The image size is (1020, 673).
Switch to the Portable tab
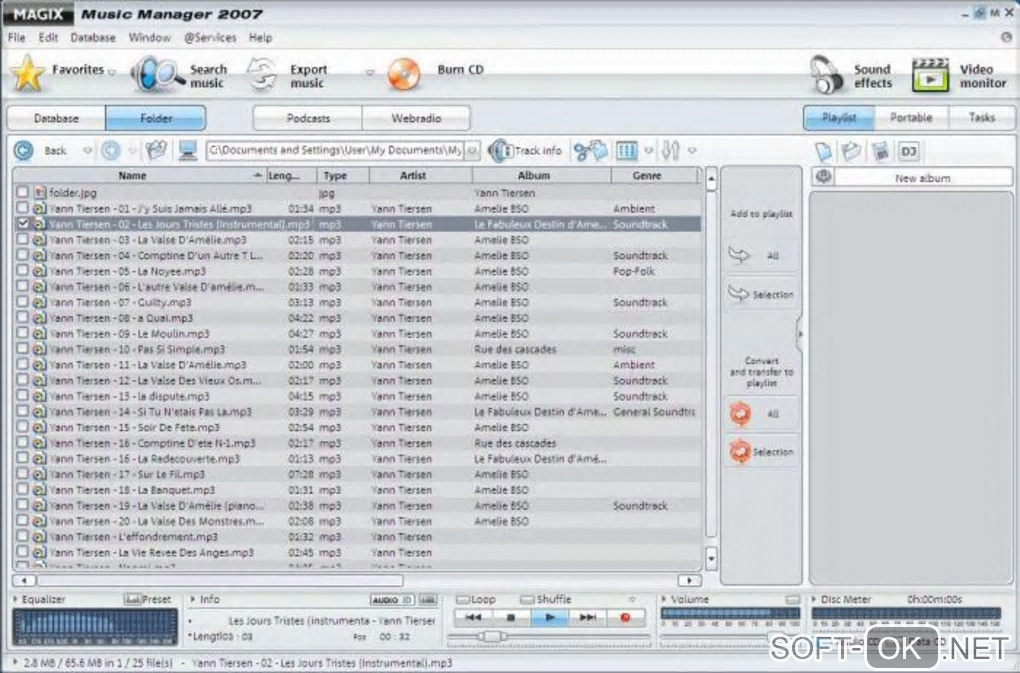click(x=911, y=118)
